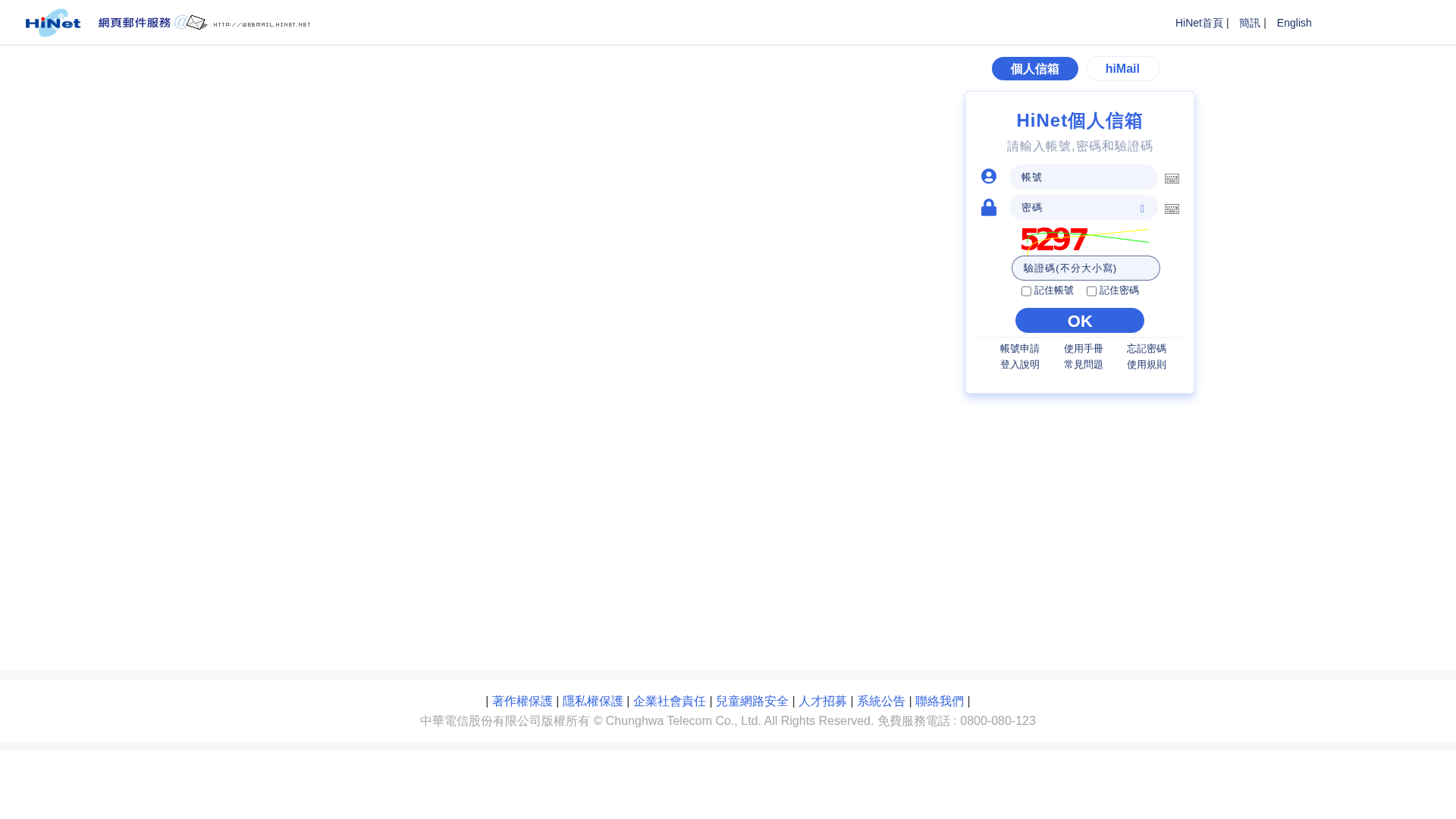The image size is (1456, 819).
Task: Open the 使用規則 link
Action: coord(1146,365)
